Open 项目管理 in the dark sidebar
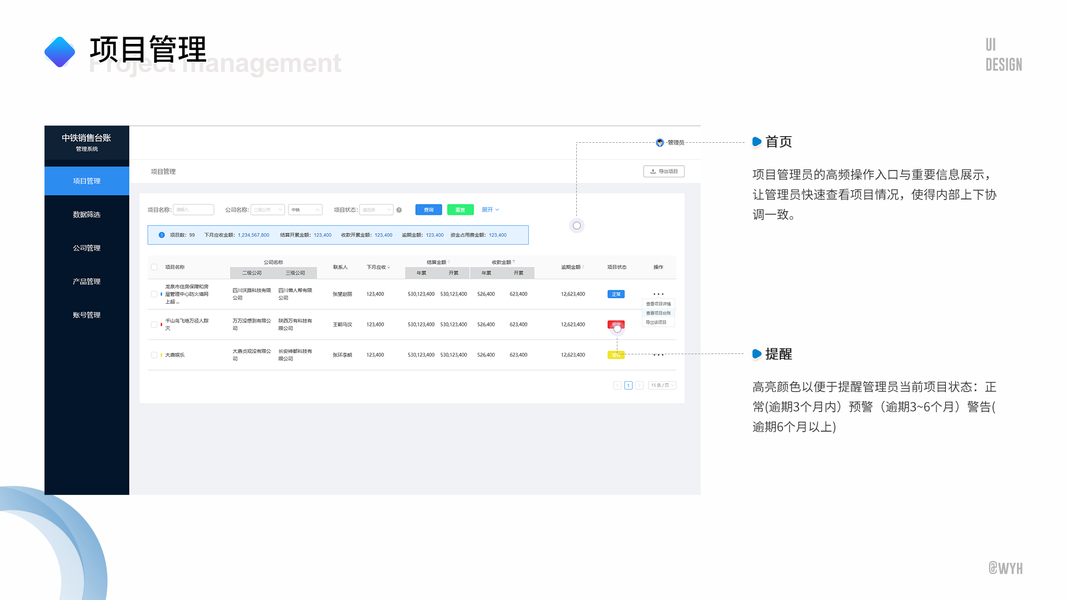Image resolution: width=1067 pixels, height=600 pixels. click(86, 181)
